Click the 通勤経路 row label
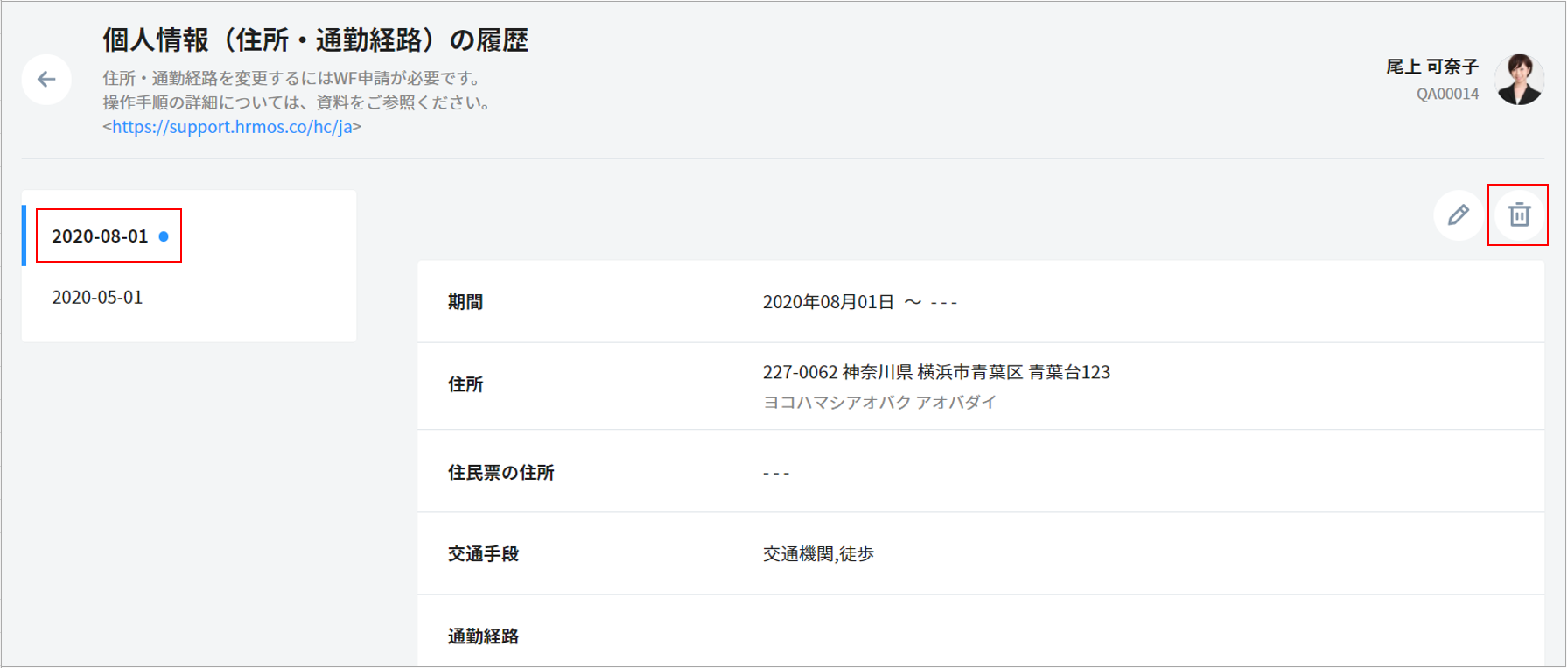The height and width of the screenshot is (668, 1568). 483,636
